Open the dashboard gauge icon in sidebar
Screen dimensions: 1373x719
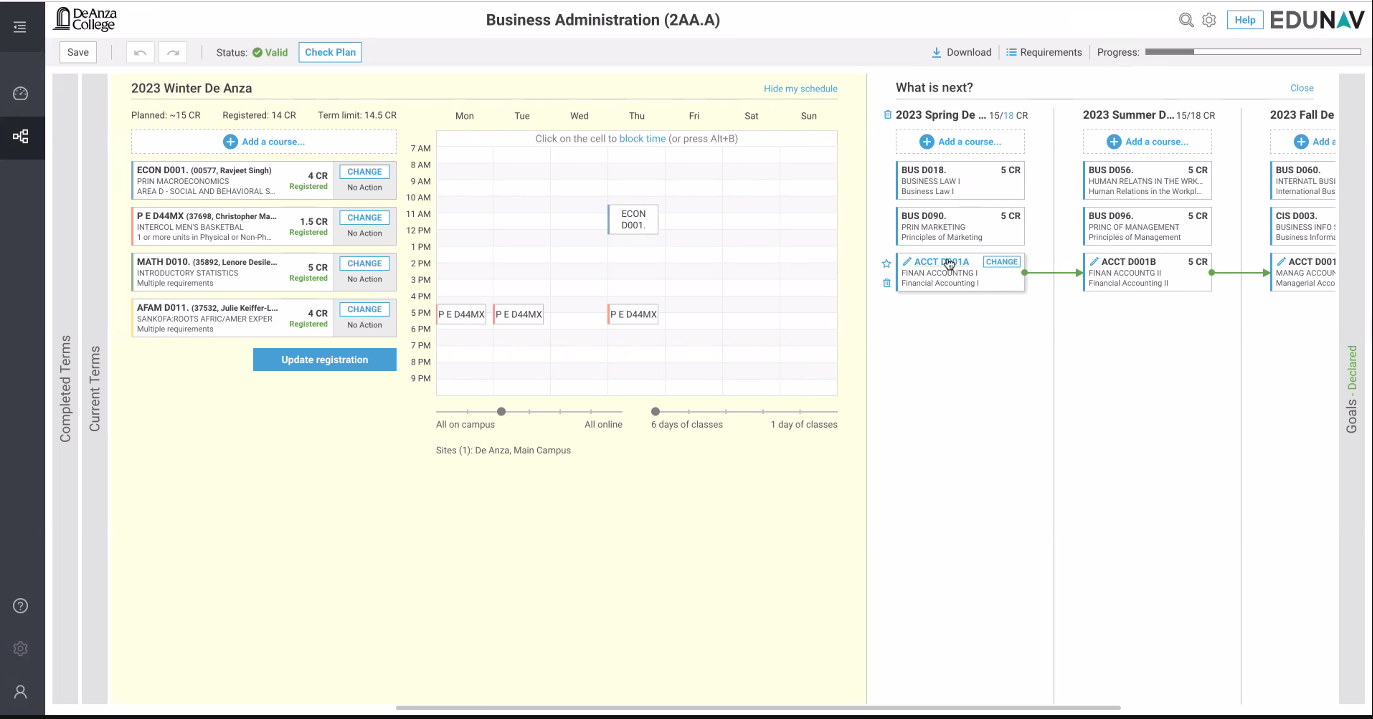(x=20, y=94)
